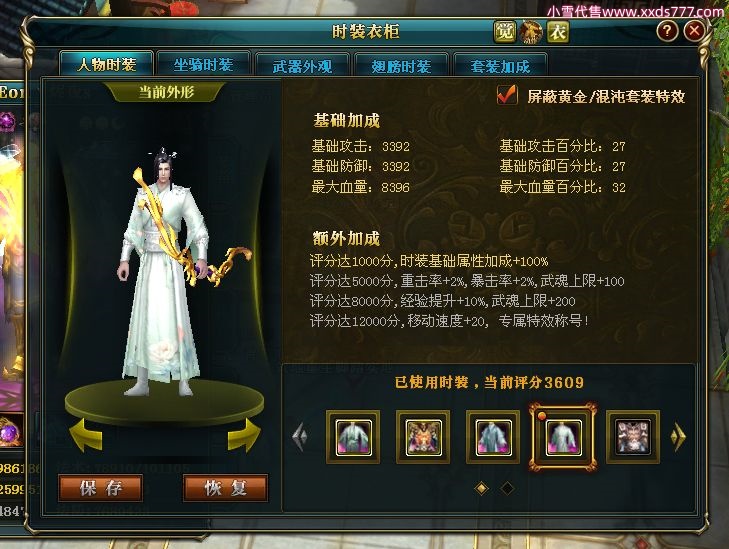The width and height of the screenshot is (729, 549).
Task: Open the 武器外观 tab
Action: tap(302, 66)
